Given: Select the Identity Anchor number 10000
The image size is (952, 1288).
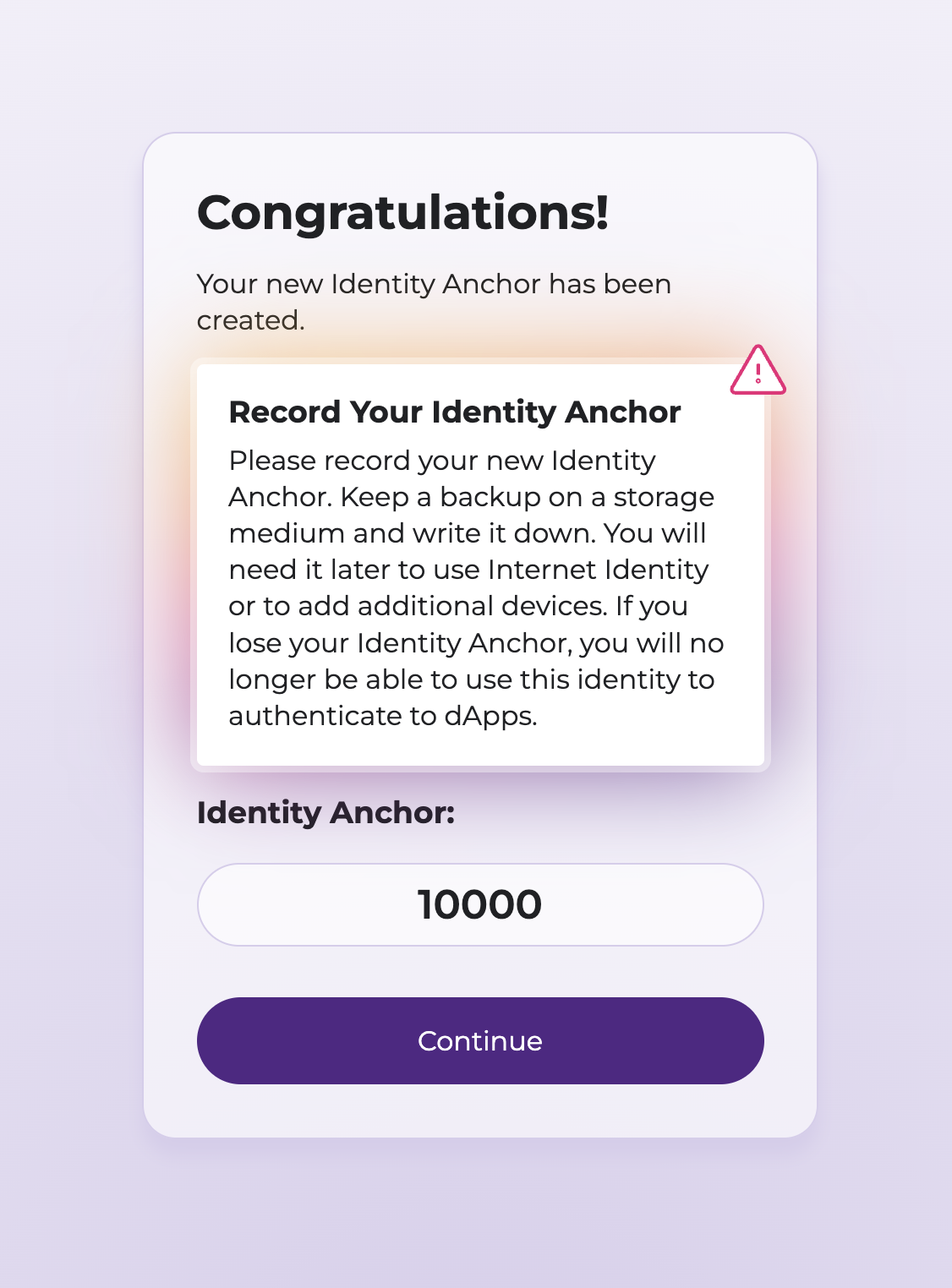Looking at the screenshot, I should [x=479, y=904].
